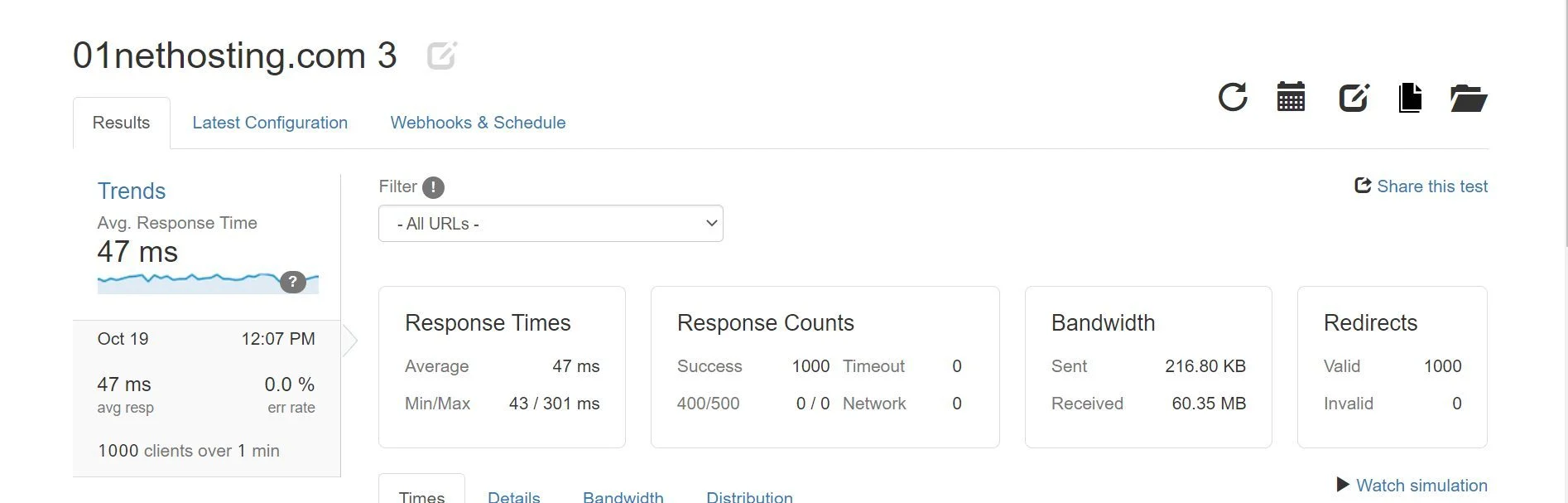Click the Redirects card heading
1568x503 pixels.
1370,322
